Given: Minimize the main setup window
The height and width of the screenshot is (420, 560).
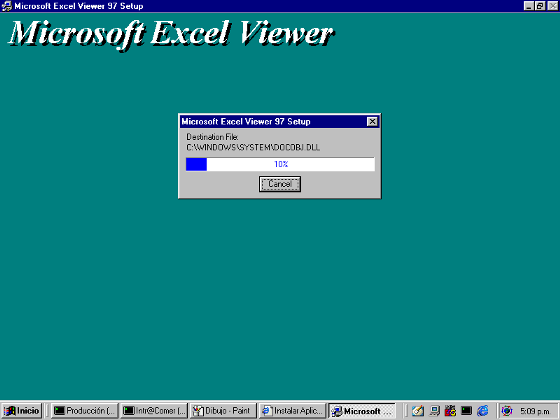Looking at the screenshot, I should (529, 6).
